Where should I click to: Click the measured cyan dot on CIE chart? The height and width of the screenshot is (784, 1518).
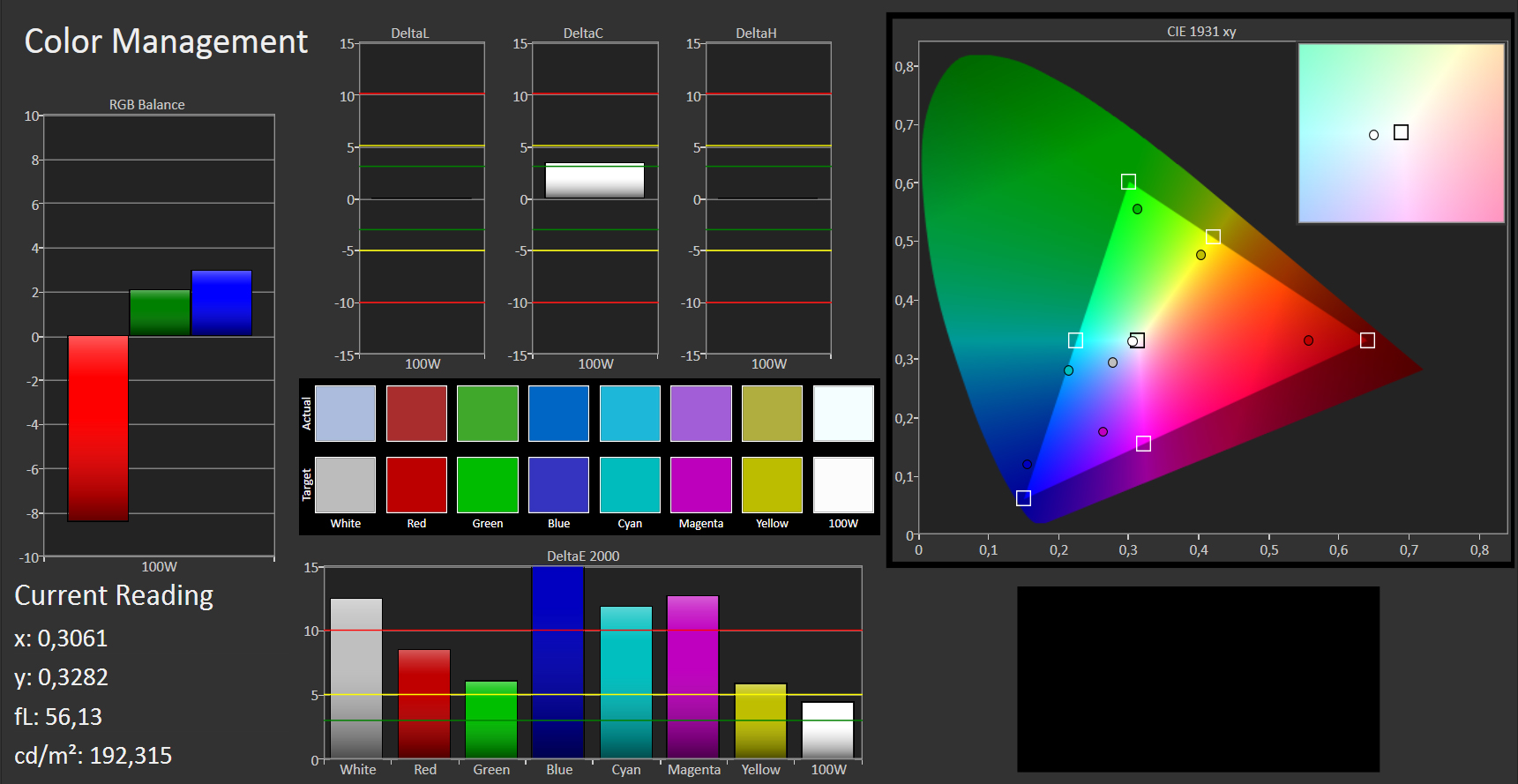(1068, 370)
